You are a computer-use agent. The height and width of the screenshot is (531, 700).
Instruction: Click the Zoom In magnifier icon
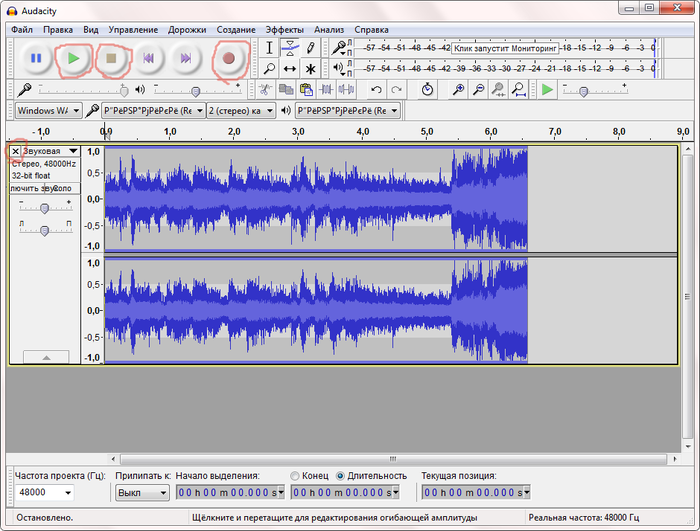click(458, 90)
